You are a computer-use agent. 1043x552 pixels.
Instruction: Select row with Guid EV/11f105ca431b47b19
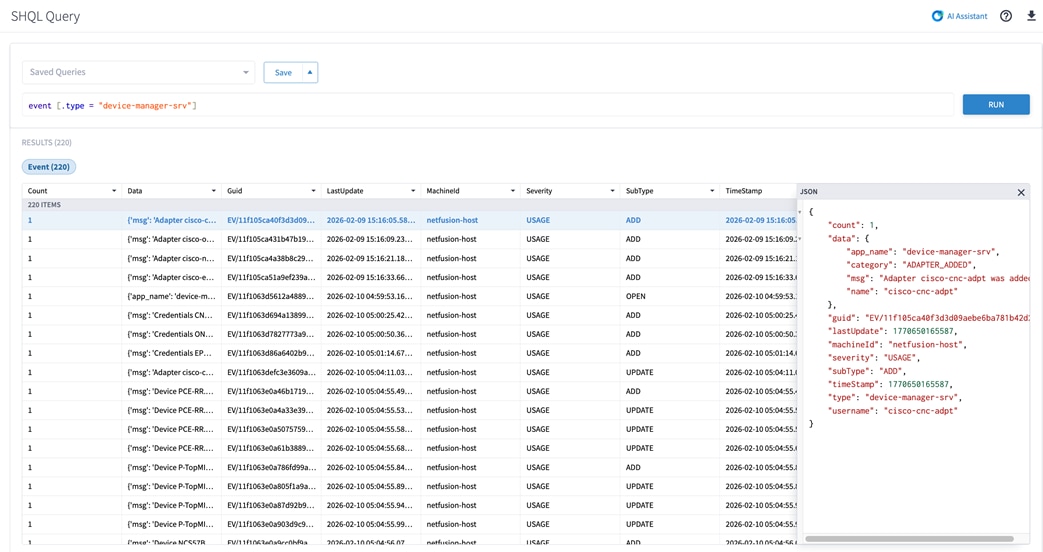tap(409, 239)
